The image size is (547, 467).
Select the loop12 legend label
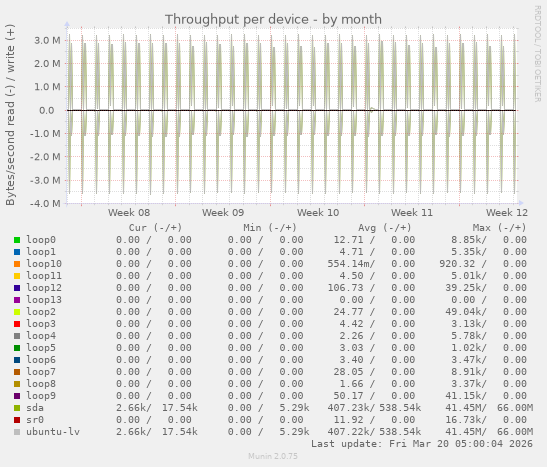click(44, 288)
